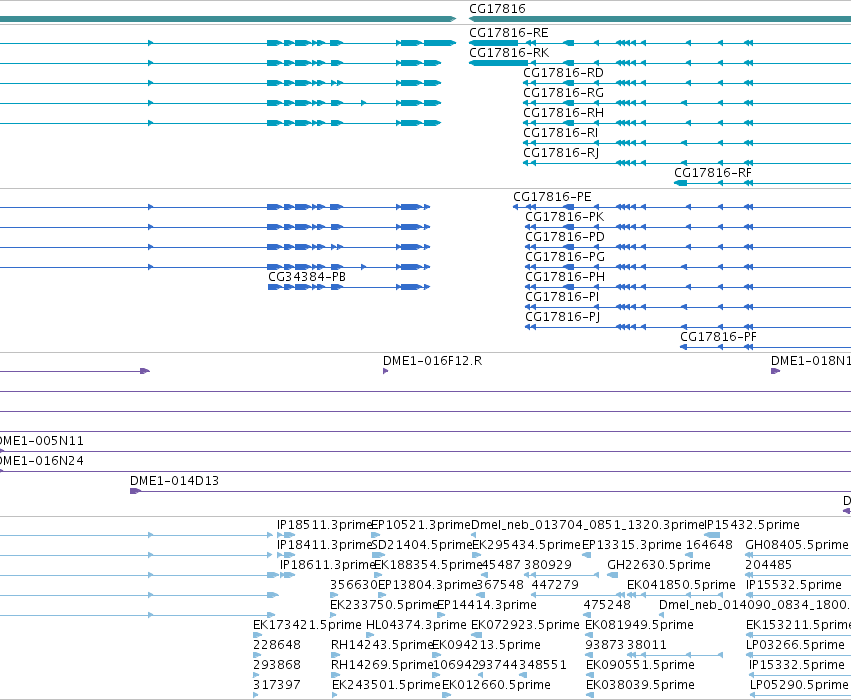Select BAC clone DME1-016N24
This screenshot has height=700, width=851.
tap(42, 461)
